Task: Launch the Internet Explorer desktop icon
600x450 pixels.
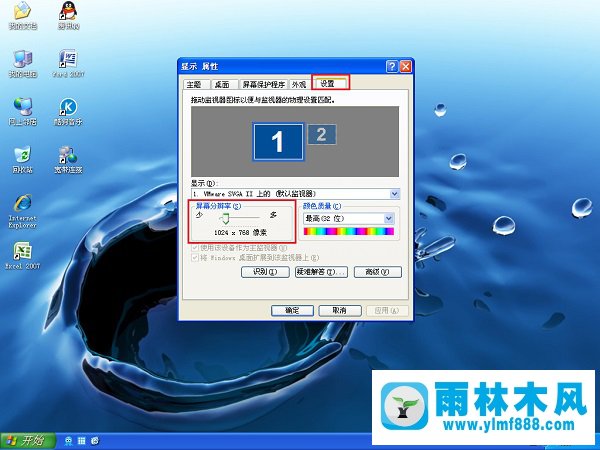Action: 23,211
